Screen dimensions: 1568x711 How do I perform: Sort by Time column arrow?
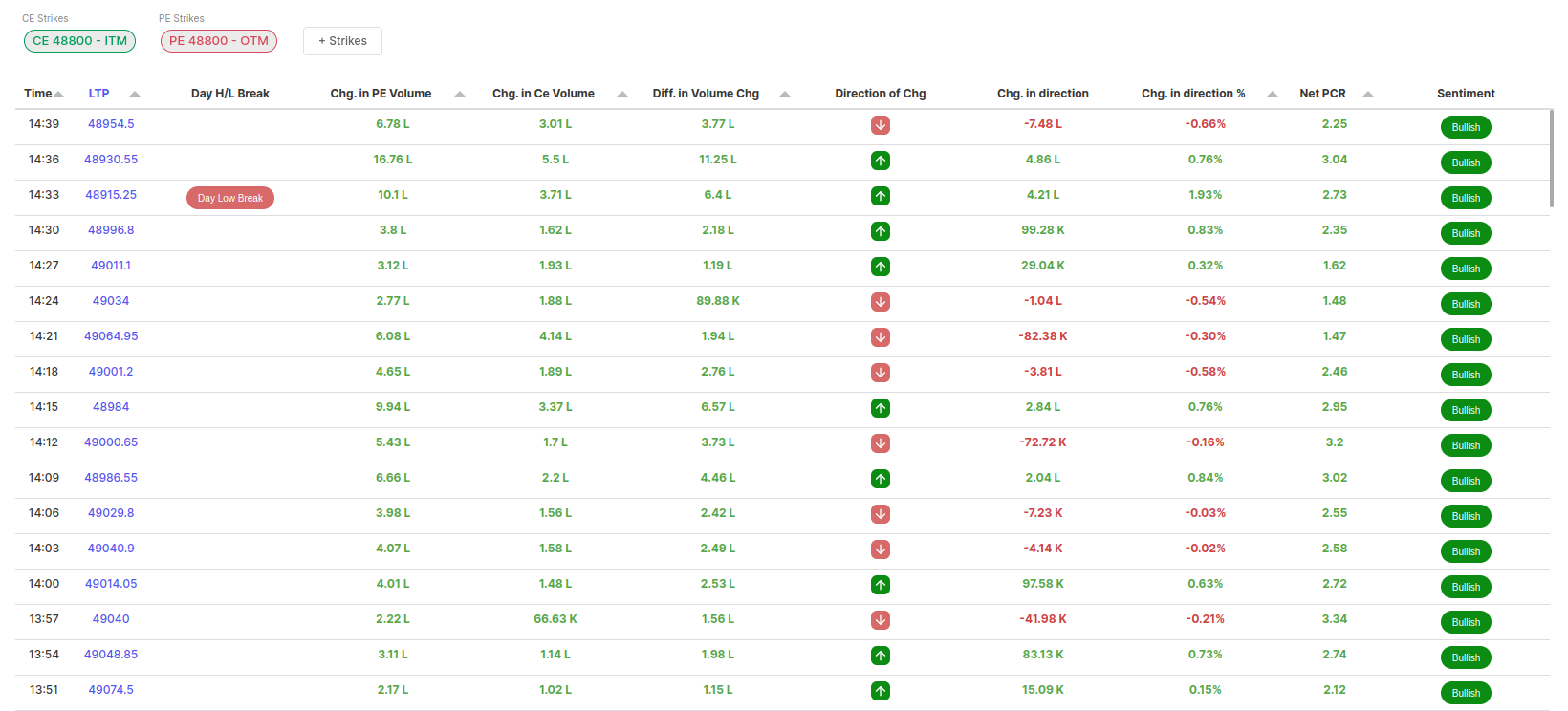(x=58, y=94)
